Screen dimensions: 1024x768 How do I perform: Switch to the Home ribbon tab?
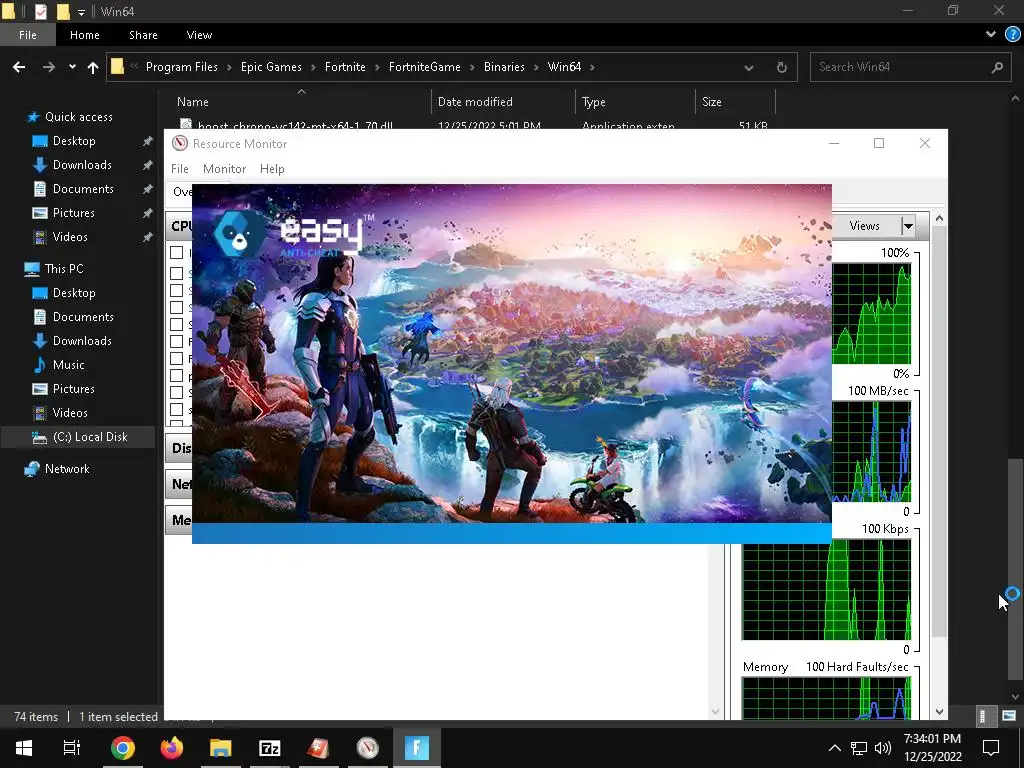click(x=85, y=35)
